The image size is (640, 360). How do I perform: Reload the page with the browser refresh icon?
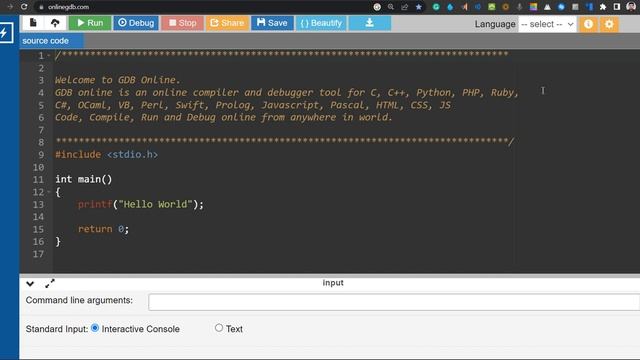pyautogui.click(x=24, y=7)
